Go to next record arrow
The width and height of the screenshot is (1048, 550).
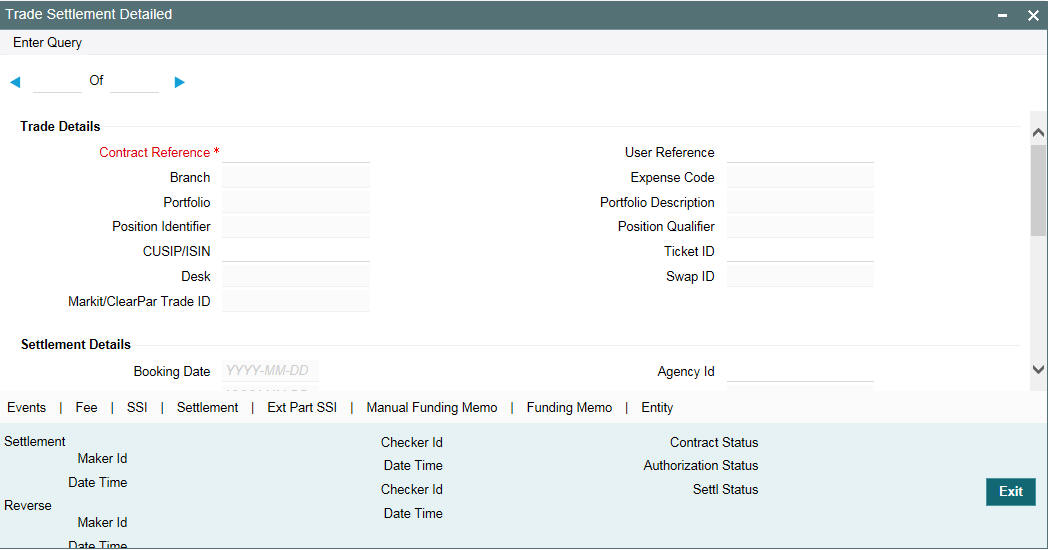[179, 82]
